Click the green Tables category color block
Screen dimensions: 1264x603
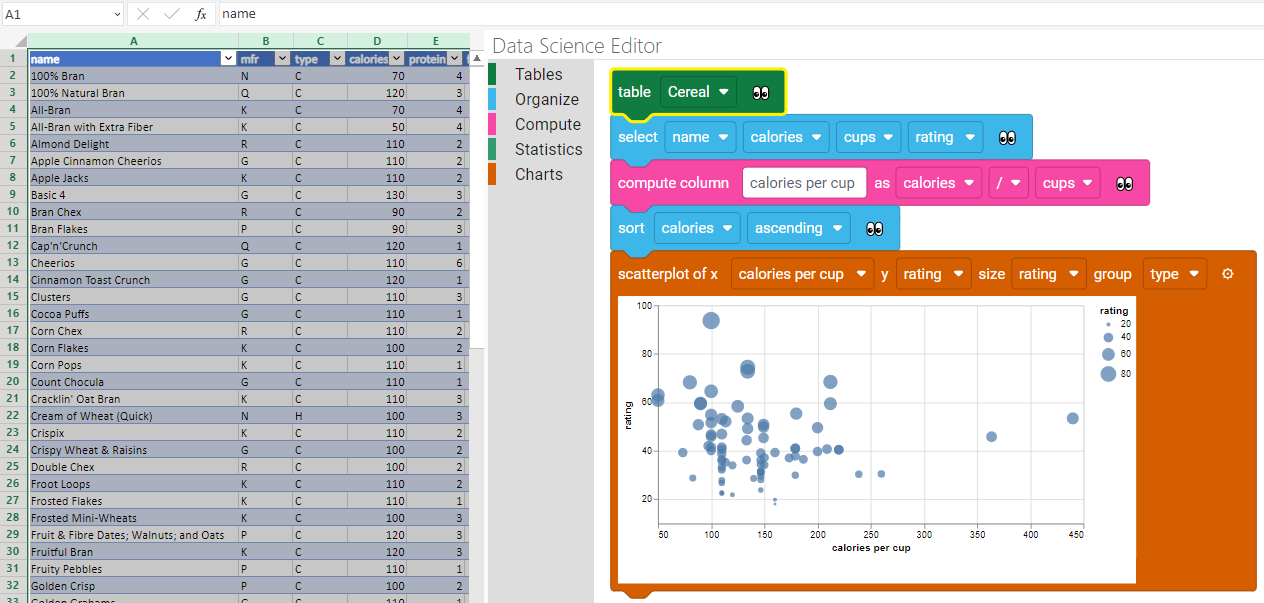(492, 74)
